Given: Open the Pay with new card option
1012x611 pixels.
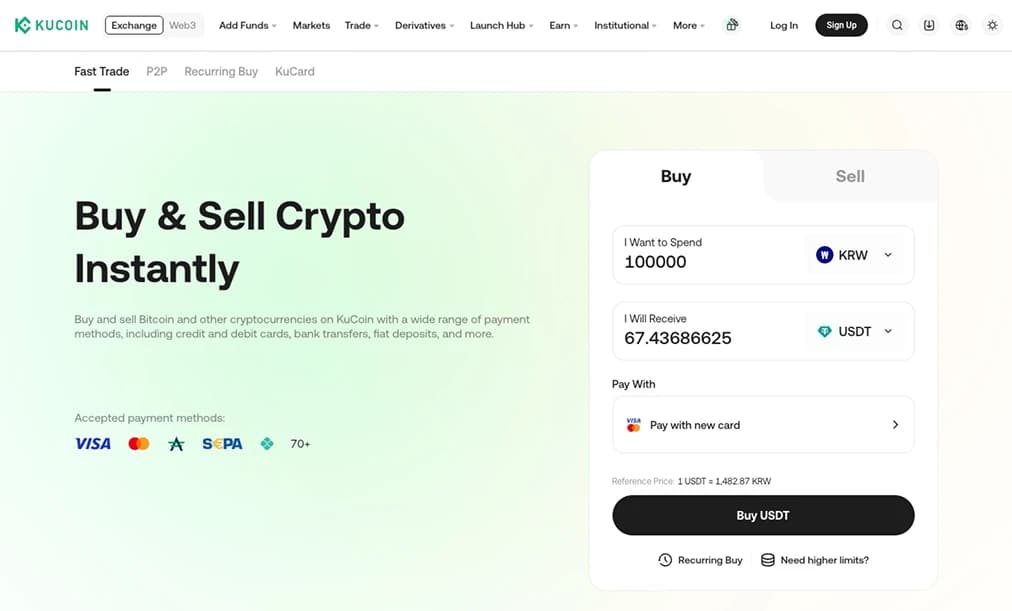Looking at the screenshot, I should (x=763, y=424).
